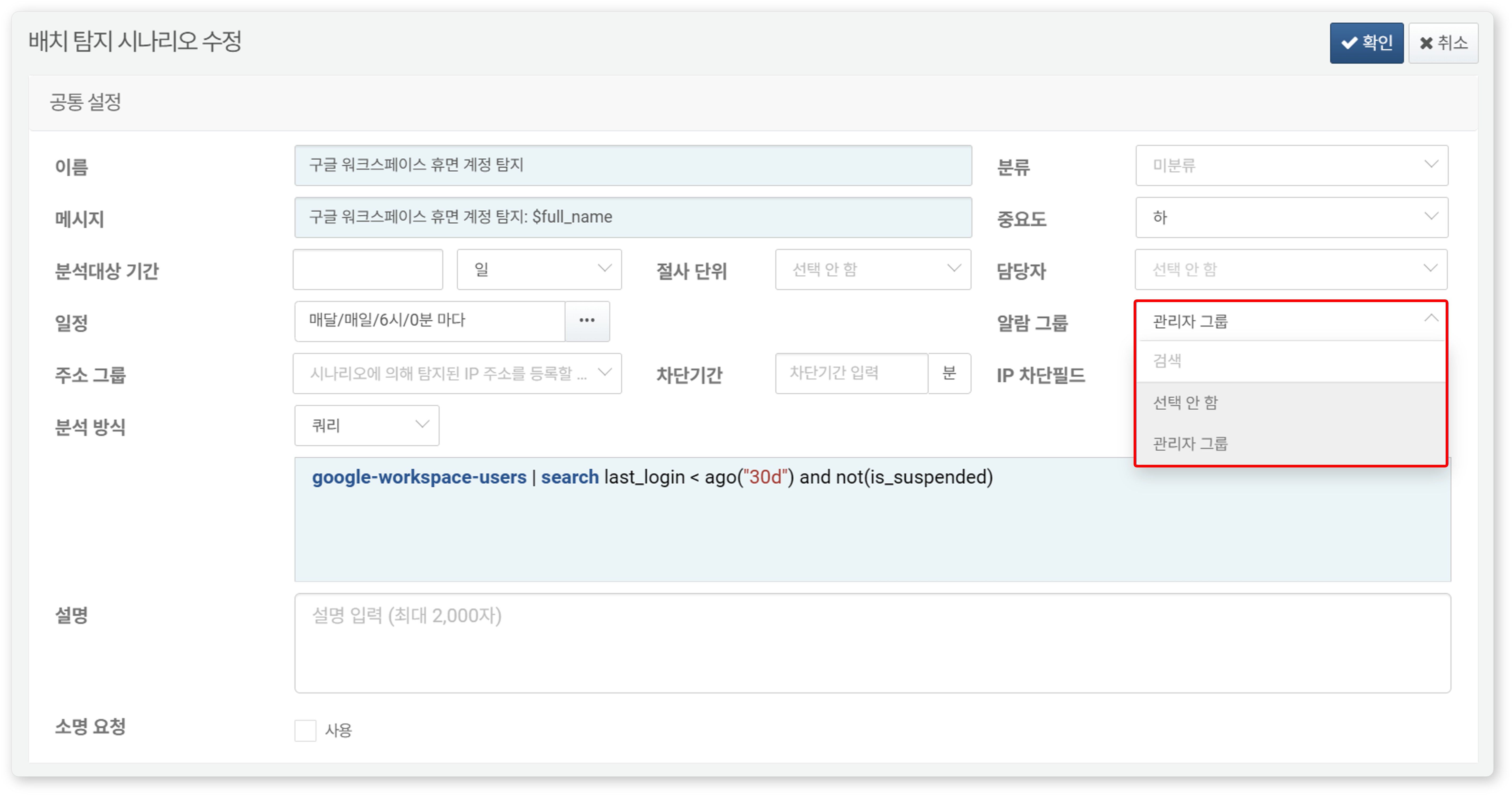Open the 담당자 dropdown
Image resolution: width=1512 pixels, height=795 pixels.
[1291, 269]
